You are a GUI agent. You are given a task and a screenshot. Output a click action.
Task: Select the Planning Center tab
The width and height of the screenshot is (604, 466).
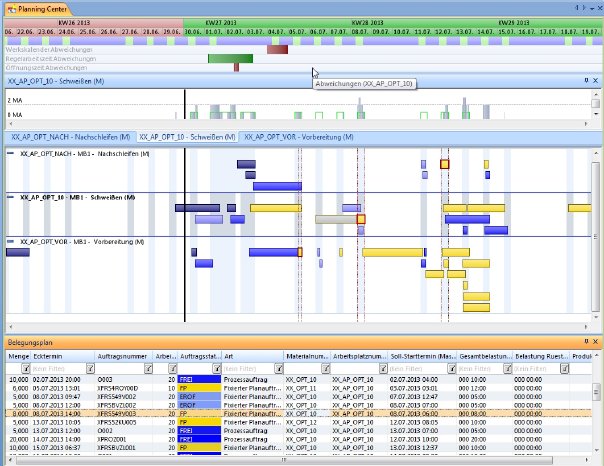pos(37,9)
